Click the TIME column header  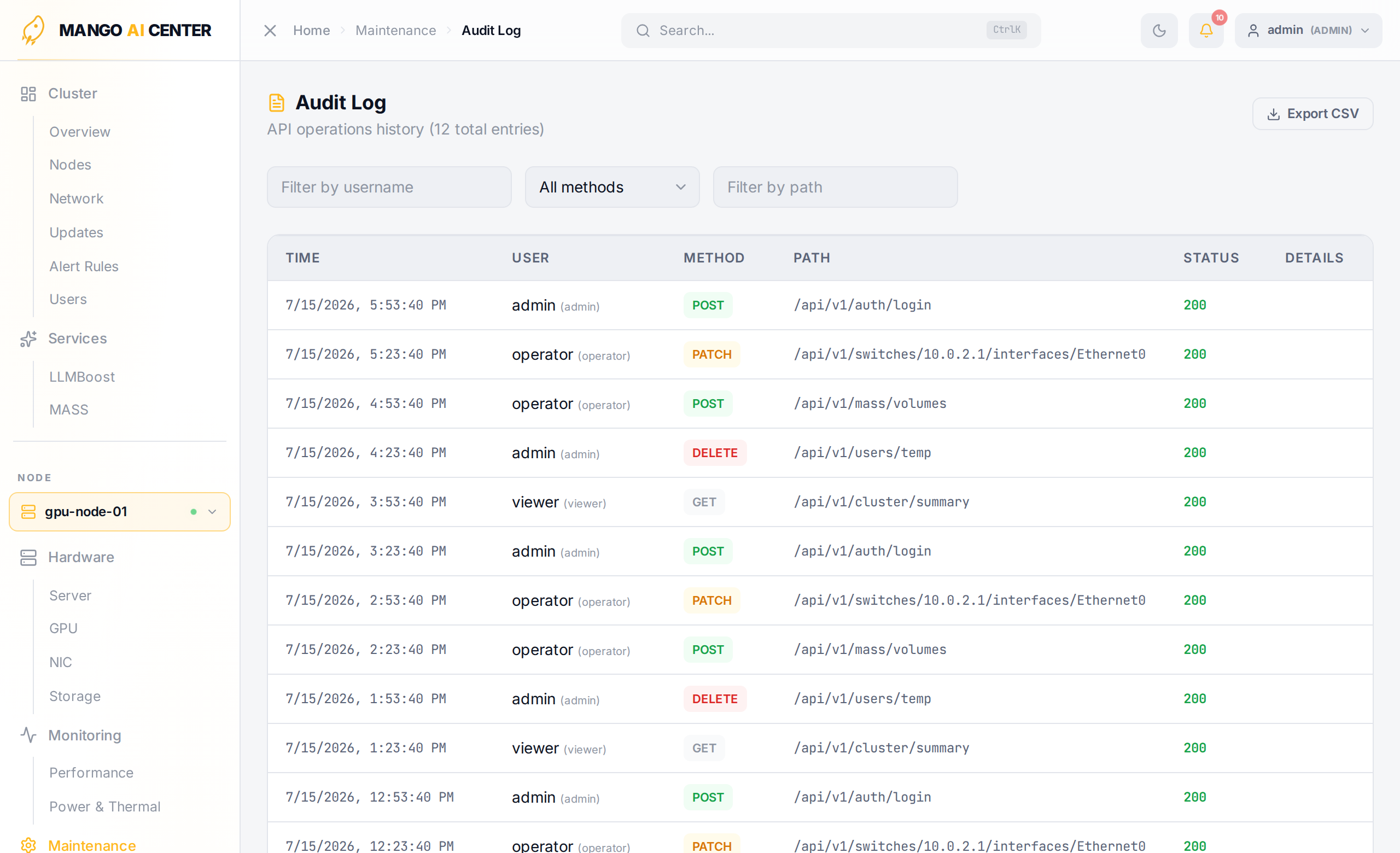[302, 258]
